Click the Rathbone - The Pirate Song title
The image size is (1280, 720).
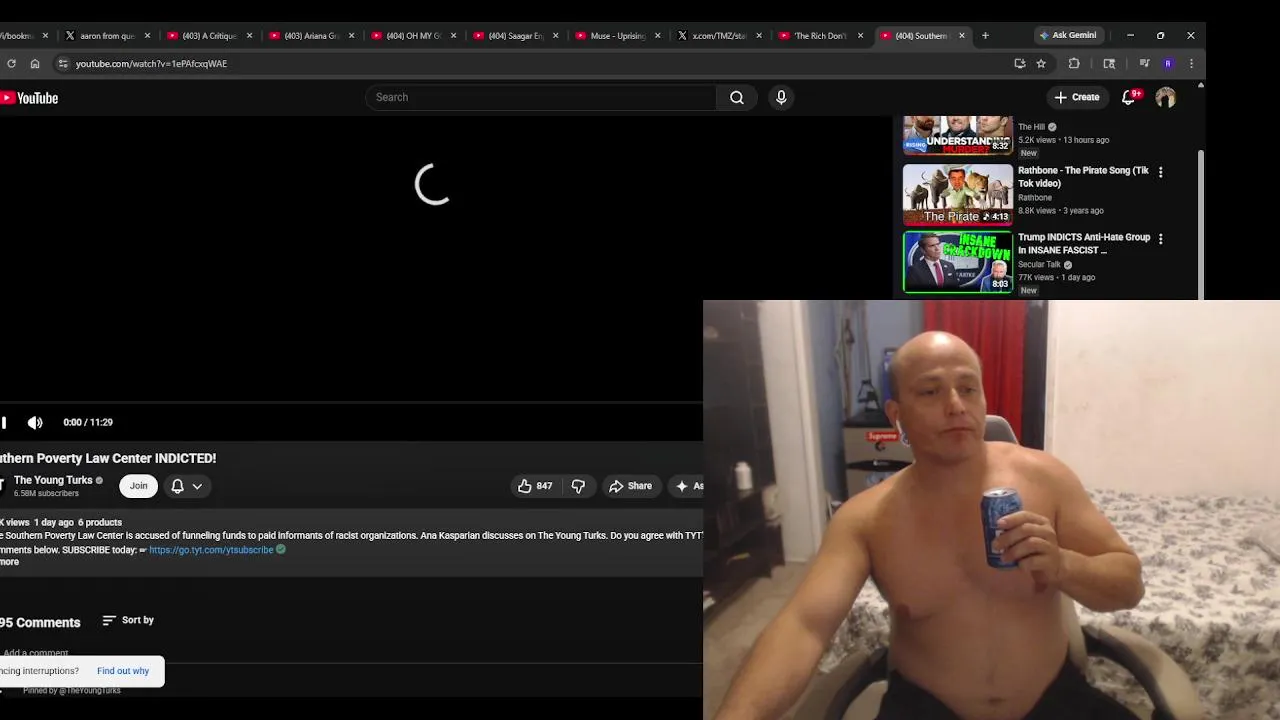tap(1083, 177)
